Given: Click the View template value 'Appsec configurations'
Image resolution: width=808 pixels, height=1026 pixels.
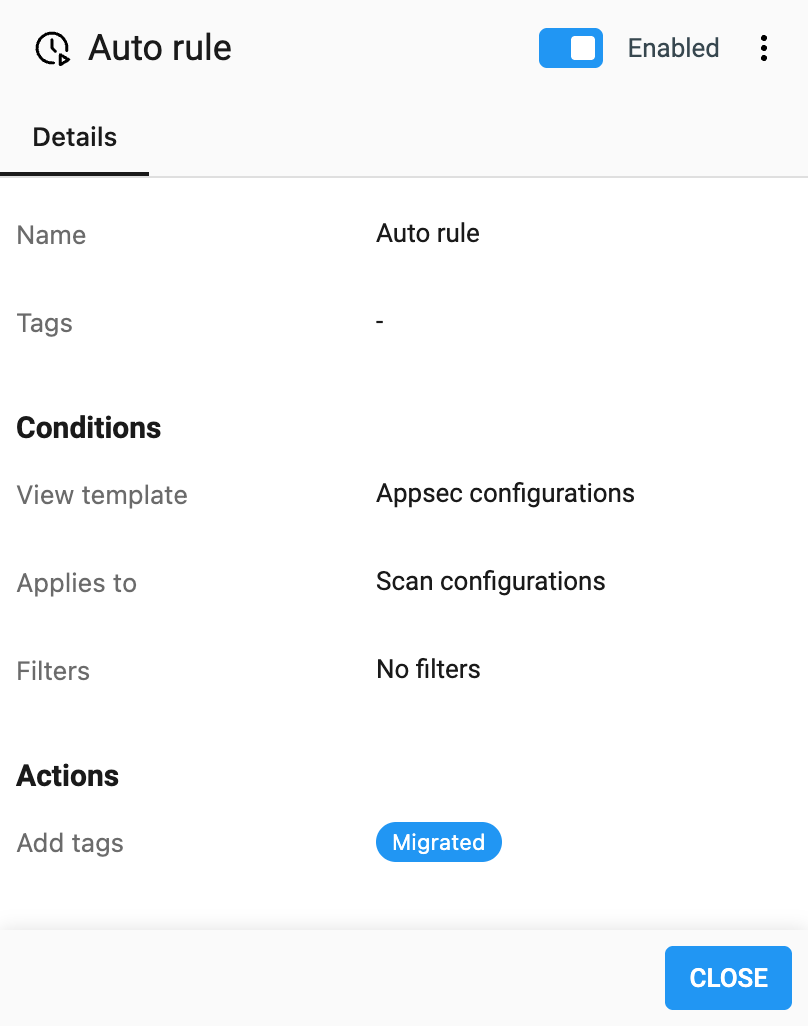Looking at the screenshot, I should [x=505, y=493].
